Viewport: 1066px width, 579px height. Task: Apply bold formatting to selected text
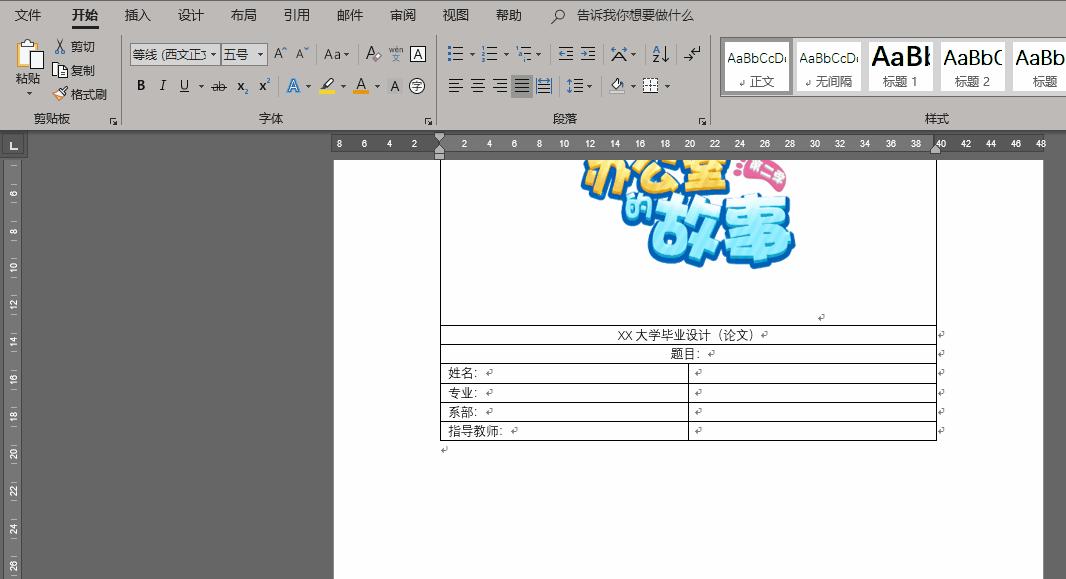click(140, 86)
